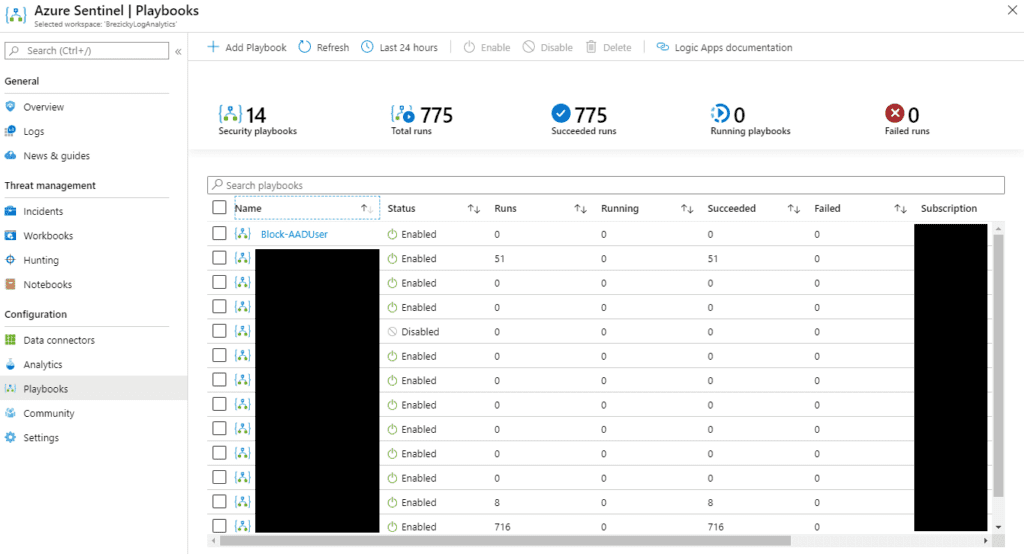Click the 51 value in the Succeeded column
The width and height of the screenshot is (1024, 554).
click(x=712, y=259)
